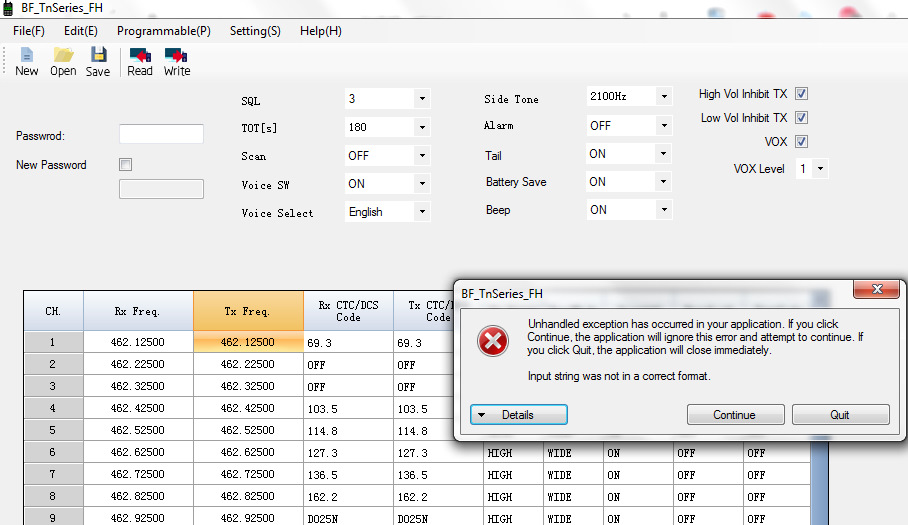Image resolution: width=908 pixels, height=525 pixels.
Task: Open the SQL level dropdown
Action: (x=422, y=99)
